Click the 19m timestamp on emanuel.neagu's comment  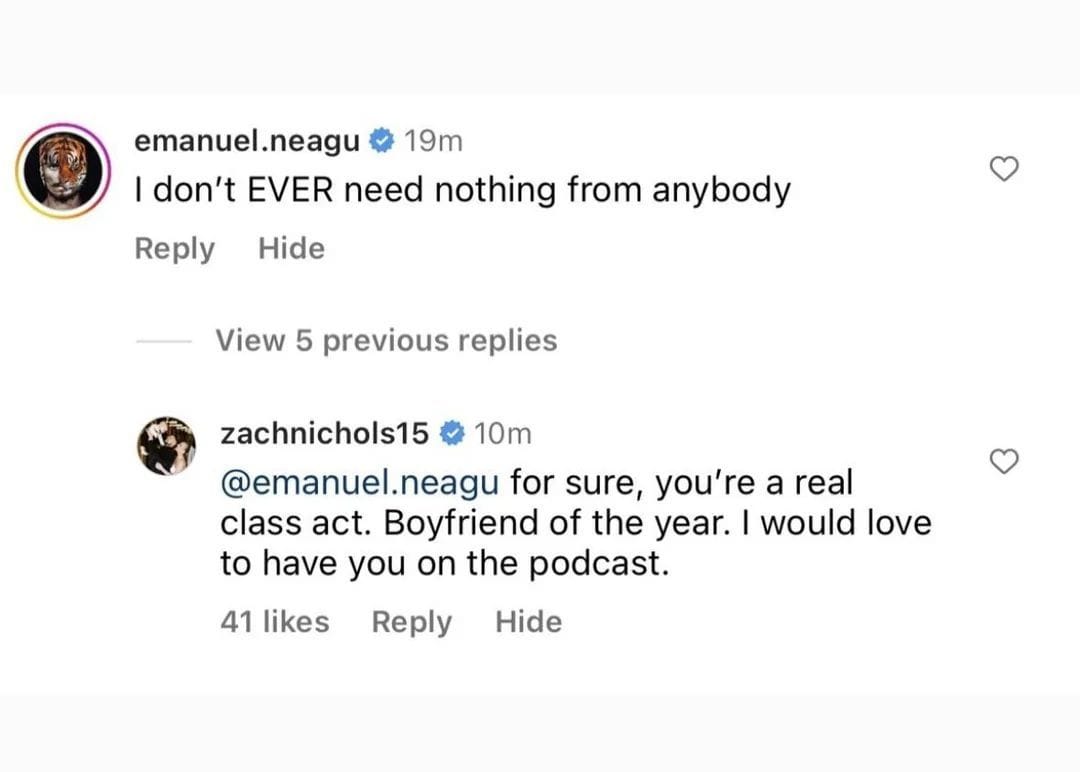tap(432, 140)
